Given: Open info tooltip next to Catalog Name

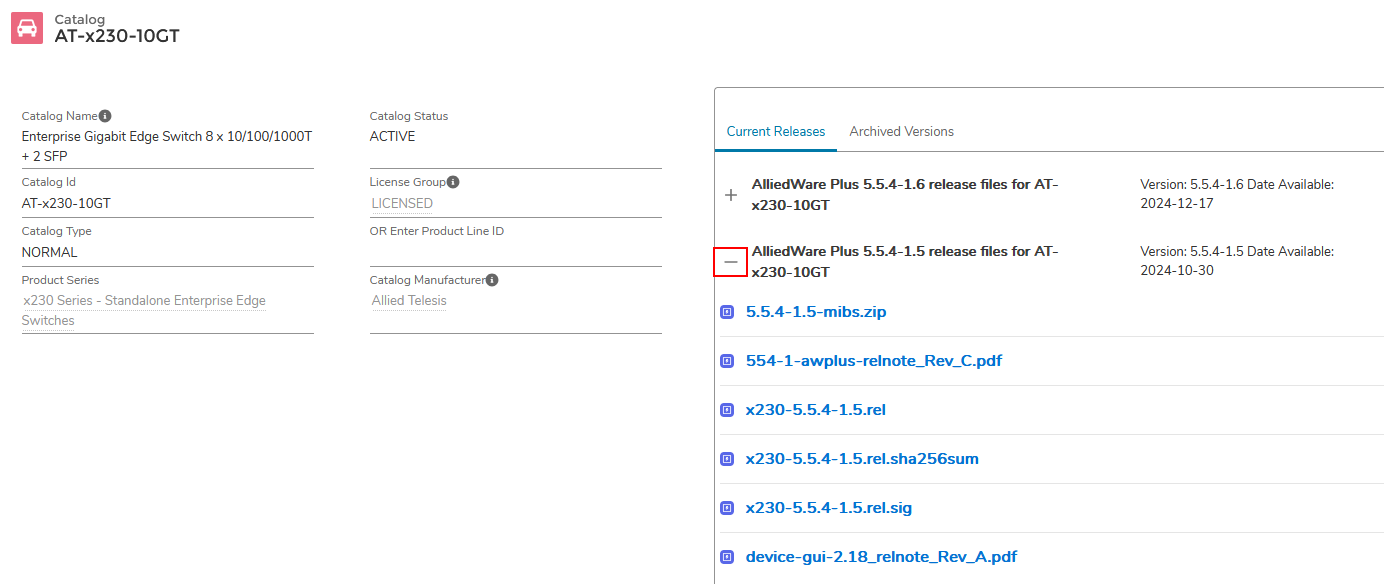Looking at the screenshot, I should (x=105, y=116).
